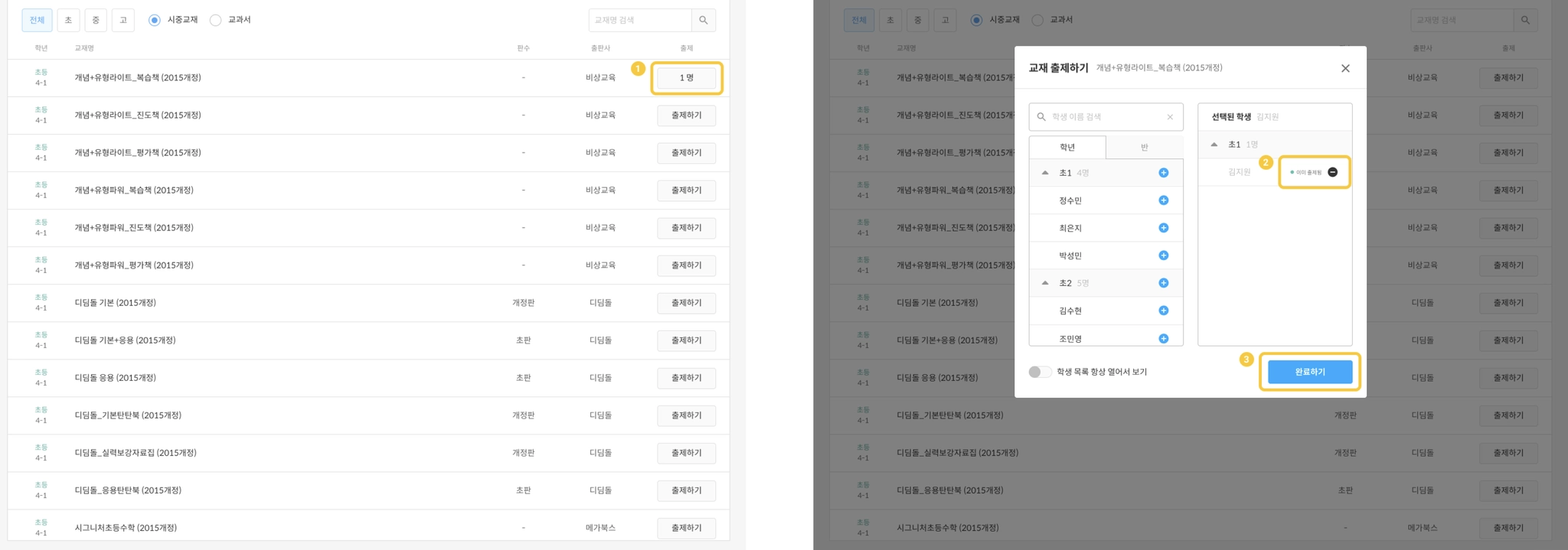Click 출제하기 for 디딤돌 기본 (2015개정) in undimmed list

click(x=686, y=303)
